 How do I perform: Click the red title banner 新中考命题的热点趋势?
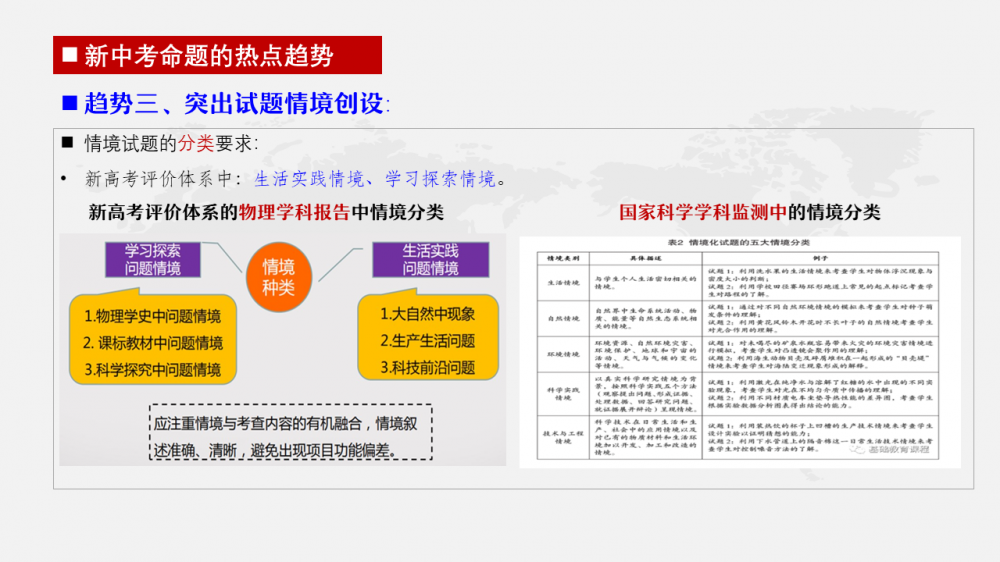[x=217, y=55]
